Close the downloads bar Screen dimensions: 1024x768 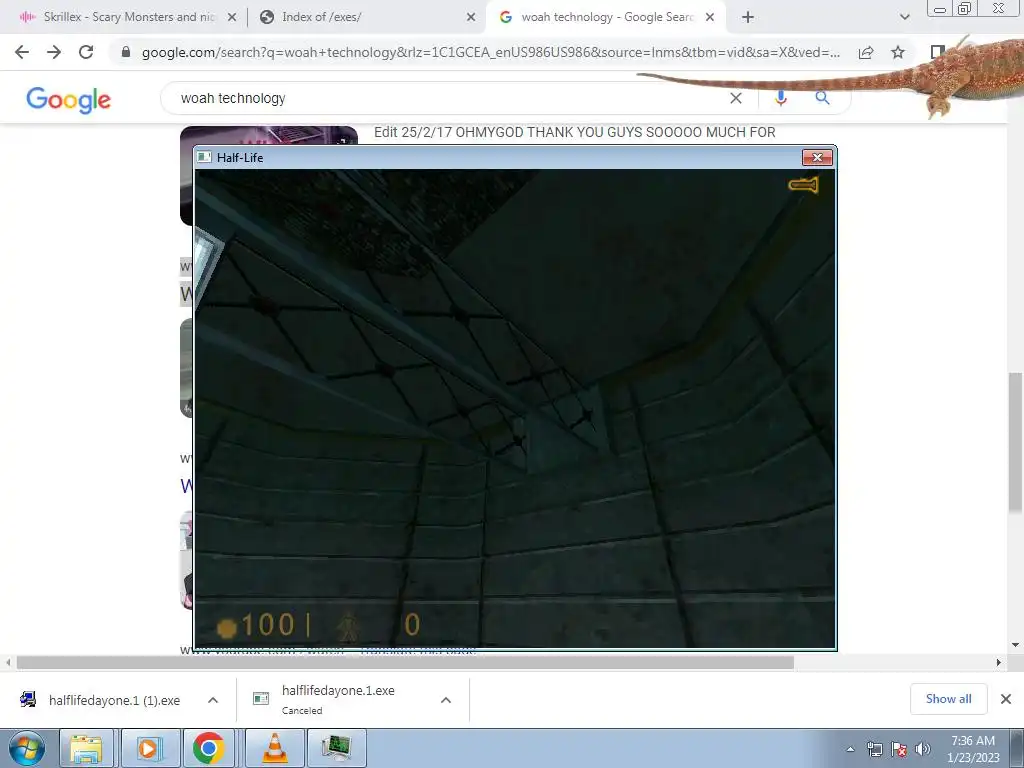coord(1006,699)
